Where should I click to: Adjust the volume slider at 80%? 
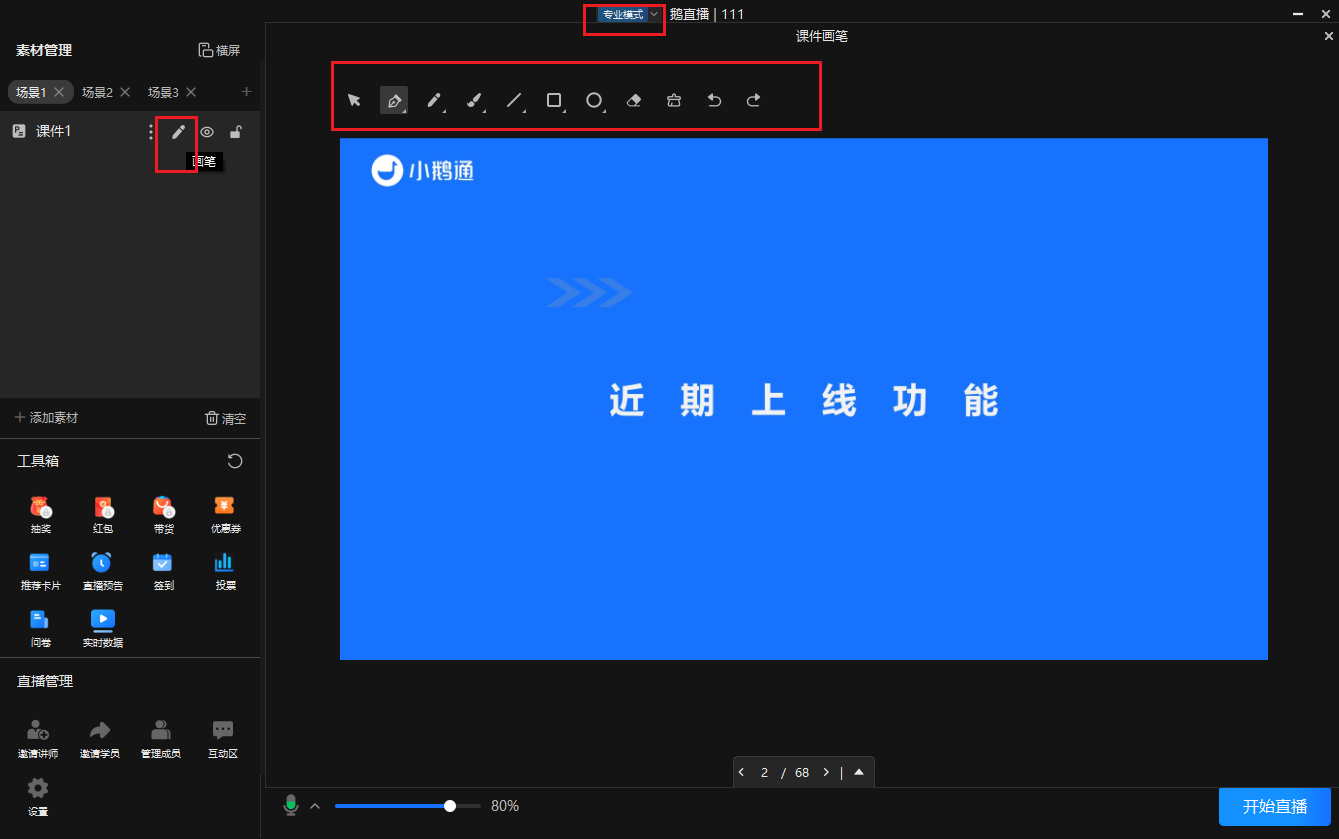[449, 805]
